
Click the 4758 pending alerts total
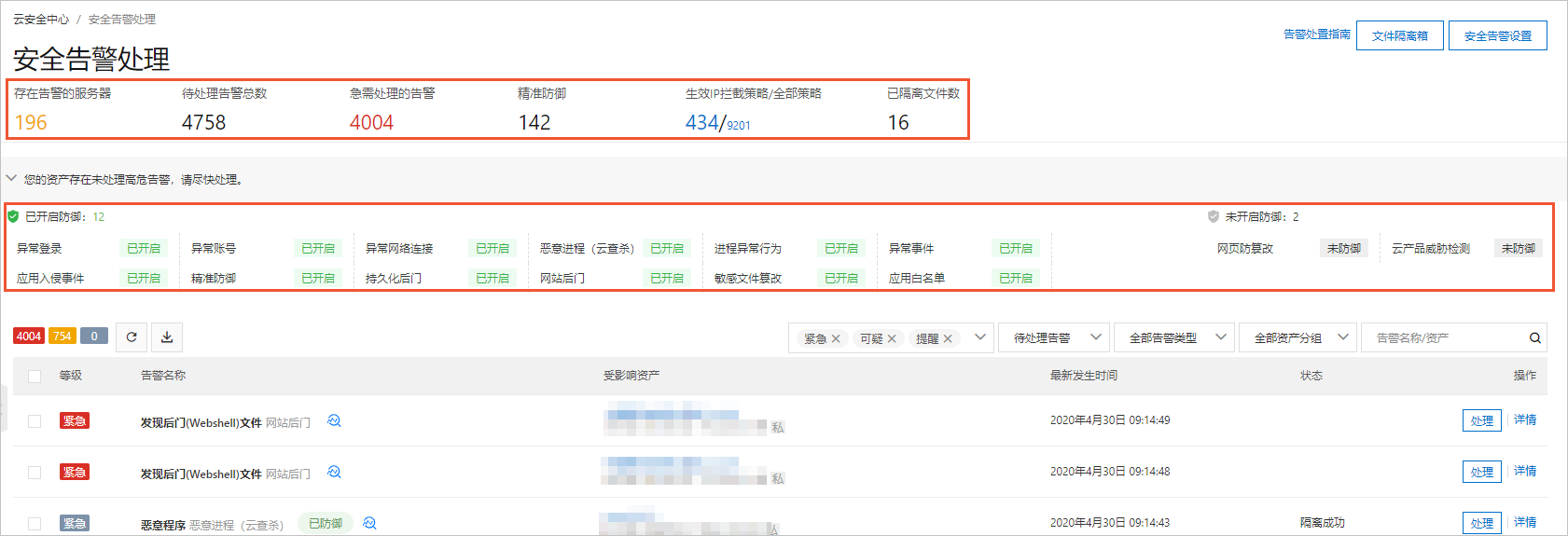(x=203, y=122)
